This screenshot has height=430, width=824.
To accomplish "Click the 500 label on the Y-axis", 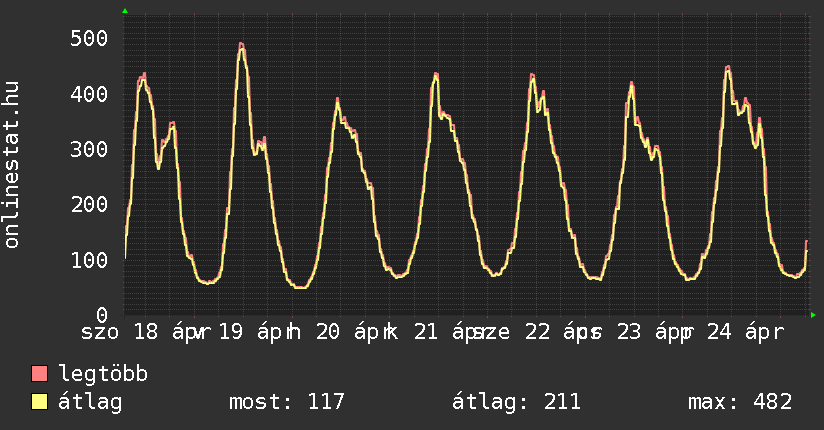I will coord(90,39).
